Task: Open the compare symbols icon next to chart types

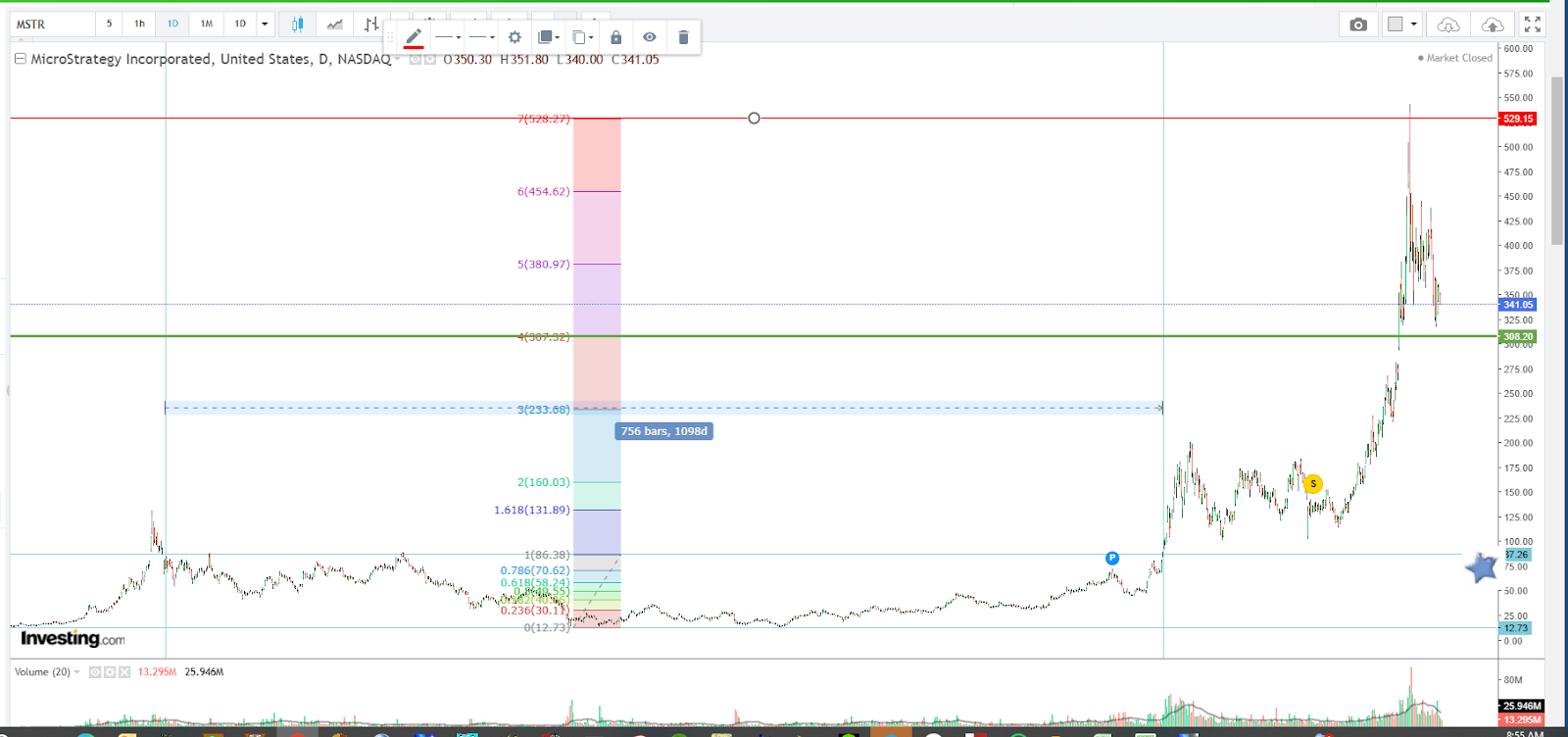Action: pyautogui.click(x=371, y=24)
